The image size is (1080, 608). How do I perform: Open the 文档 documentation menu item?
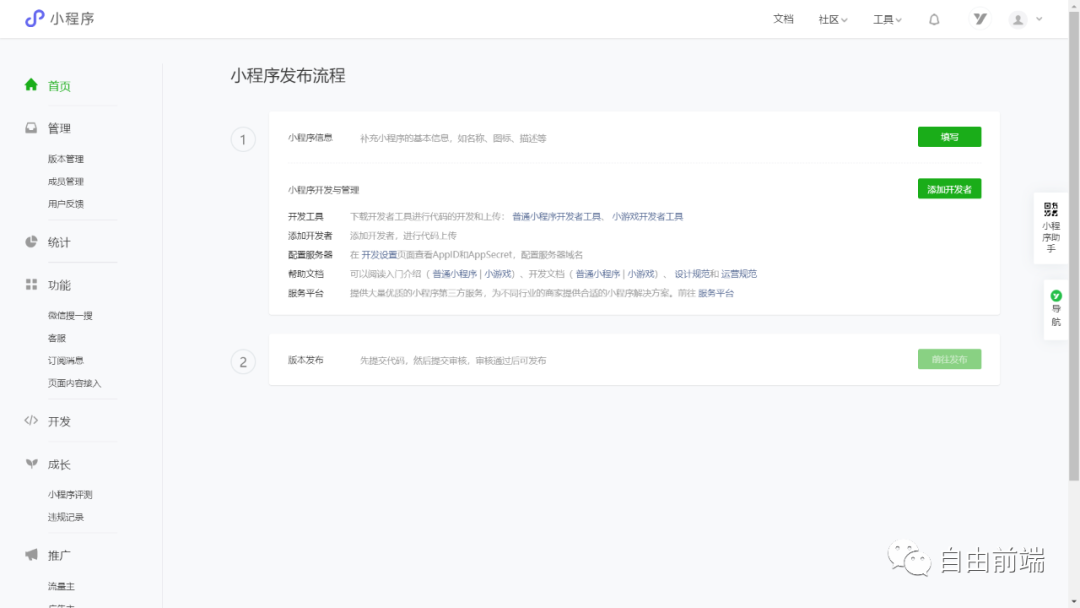tap(783, 18)
